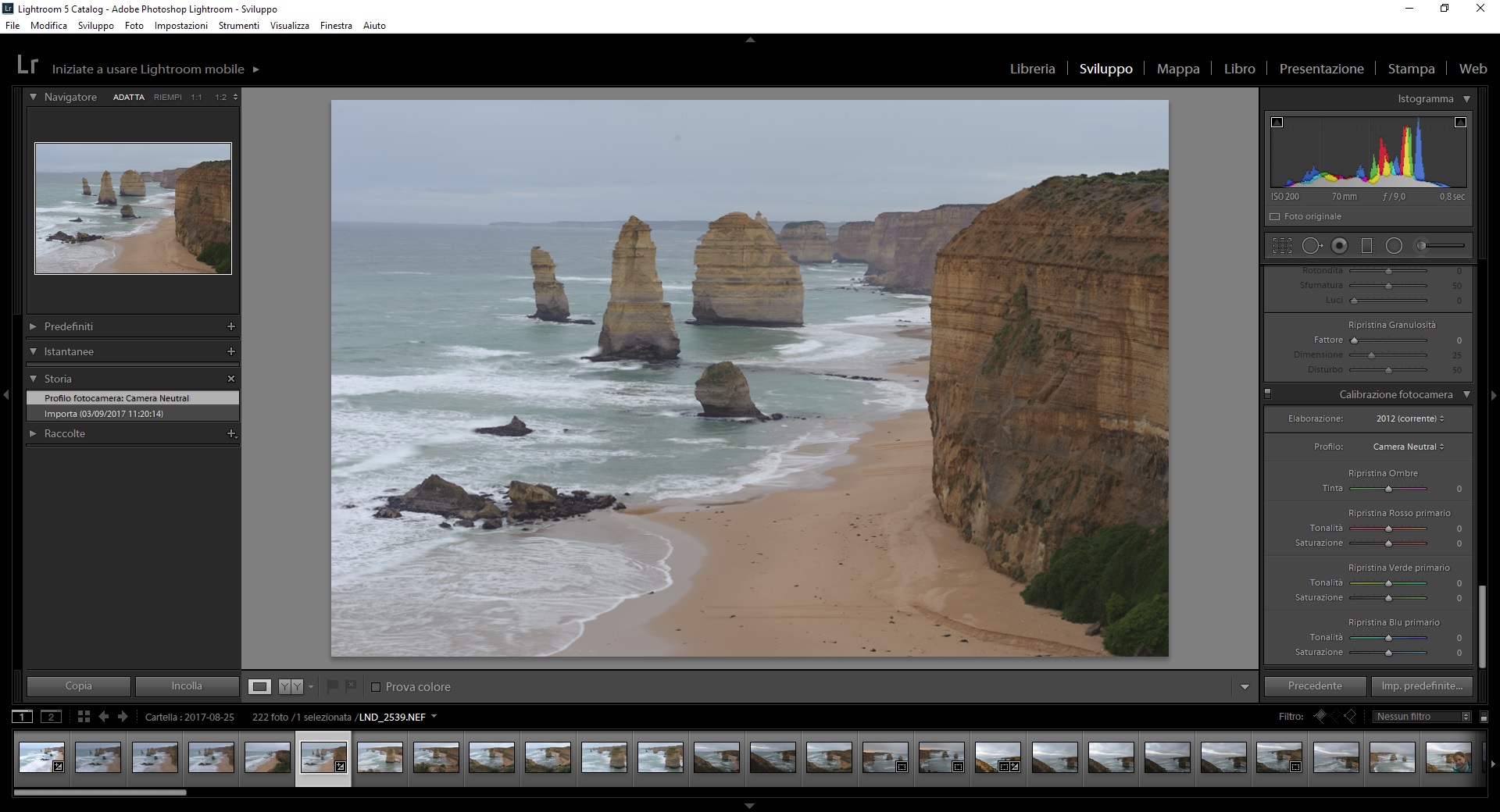Choose the Graduated Filter tool
Image resolution: width=1500 pixels, height=812 pixels.
(1366, 246)
